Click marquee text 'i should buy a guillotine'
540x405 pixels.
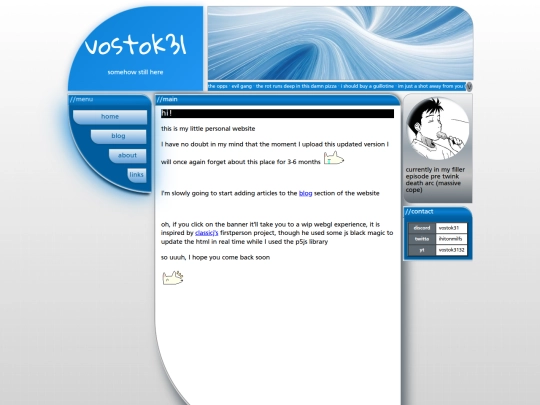367,86
